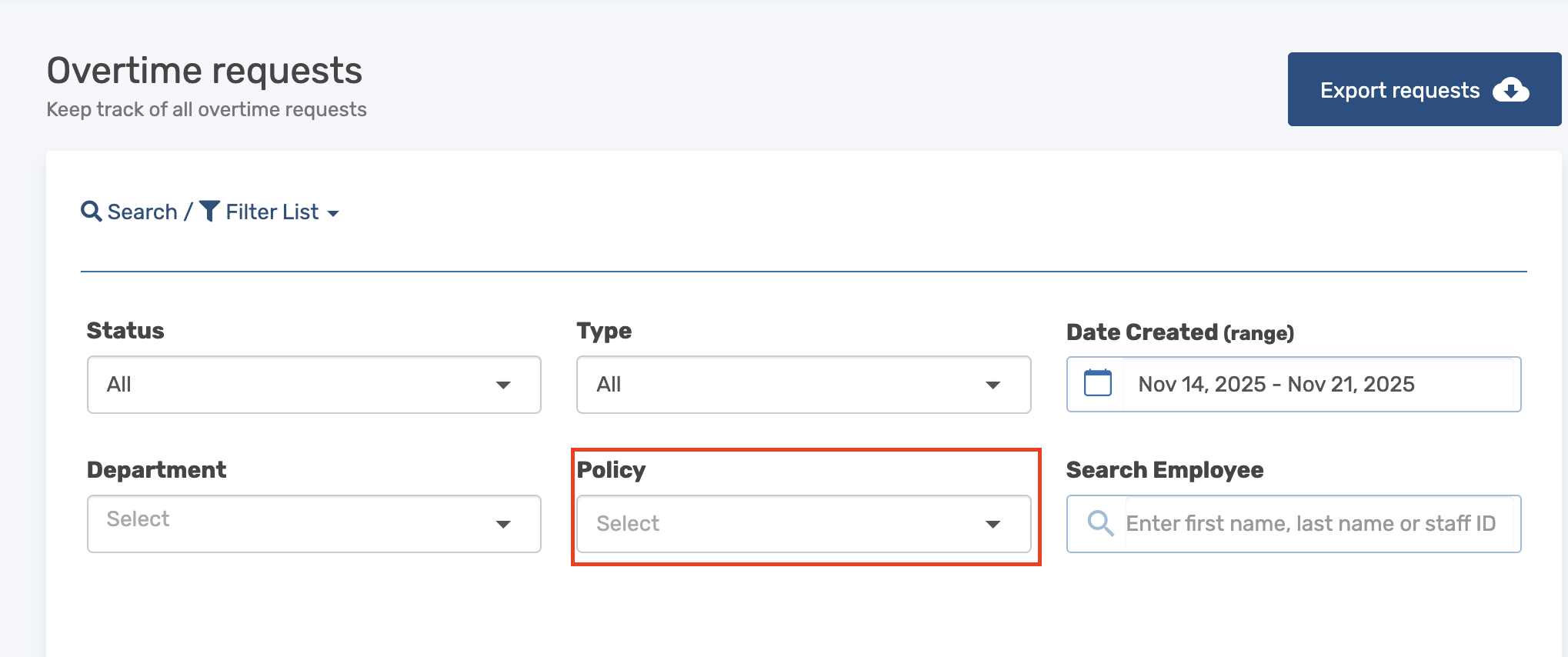Click the cloud download icon

tap(1510, 90)
